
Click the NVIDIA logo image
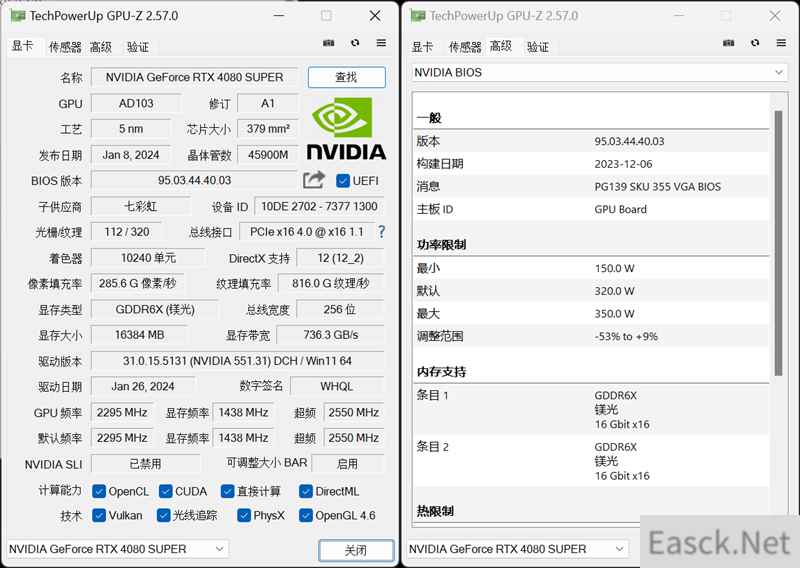(x=346, y=129)
